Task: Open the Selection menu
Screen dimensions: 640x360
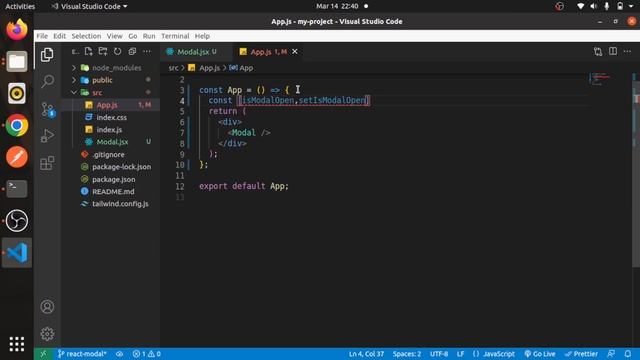Action: coord(86,36)
